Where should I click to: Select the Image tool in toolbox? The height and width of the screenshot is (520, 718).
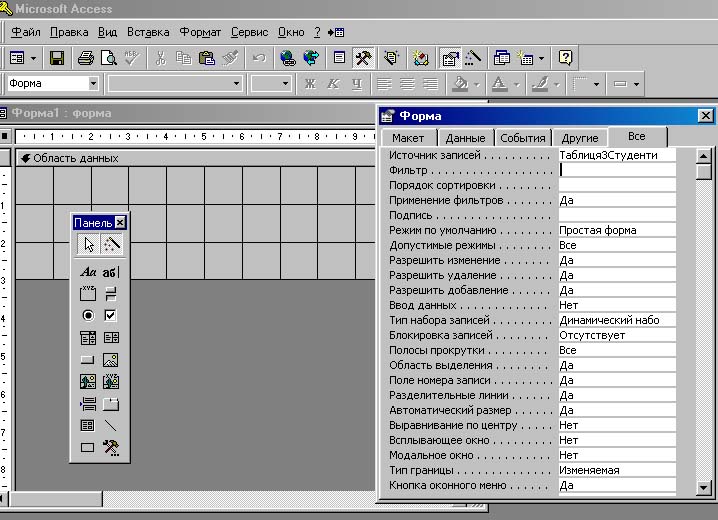pyautogui.click(x=111, y=360)
